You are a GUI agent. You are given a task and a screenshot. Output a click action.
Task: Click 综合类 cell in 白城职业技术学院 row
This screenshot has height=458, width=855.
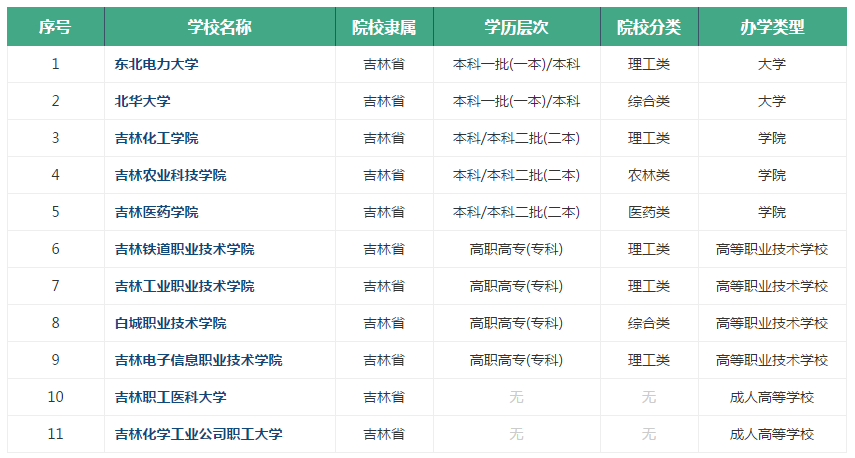649,323
